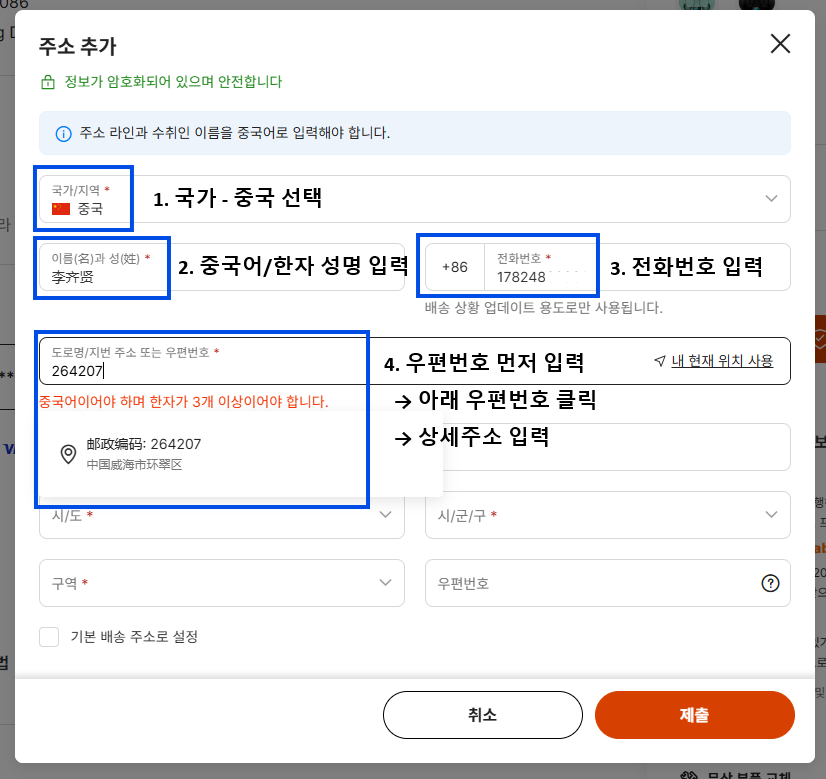This screenshot has height=779, width=826.
Task: Click the 내 현재 위치 사용 link
Action: tap(722, 361)
